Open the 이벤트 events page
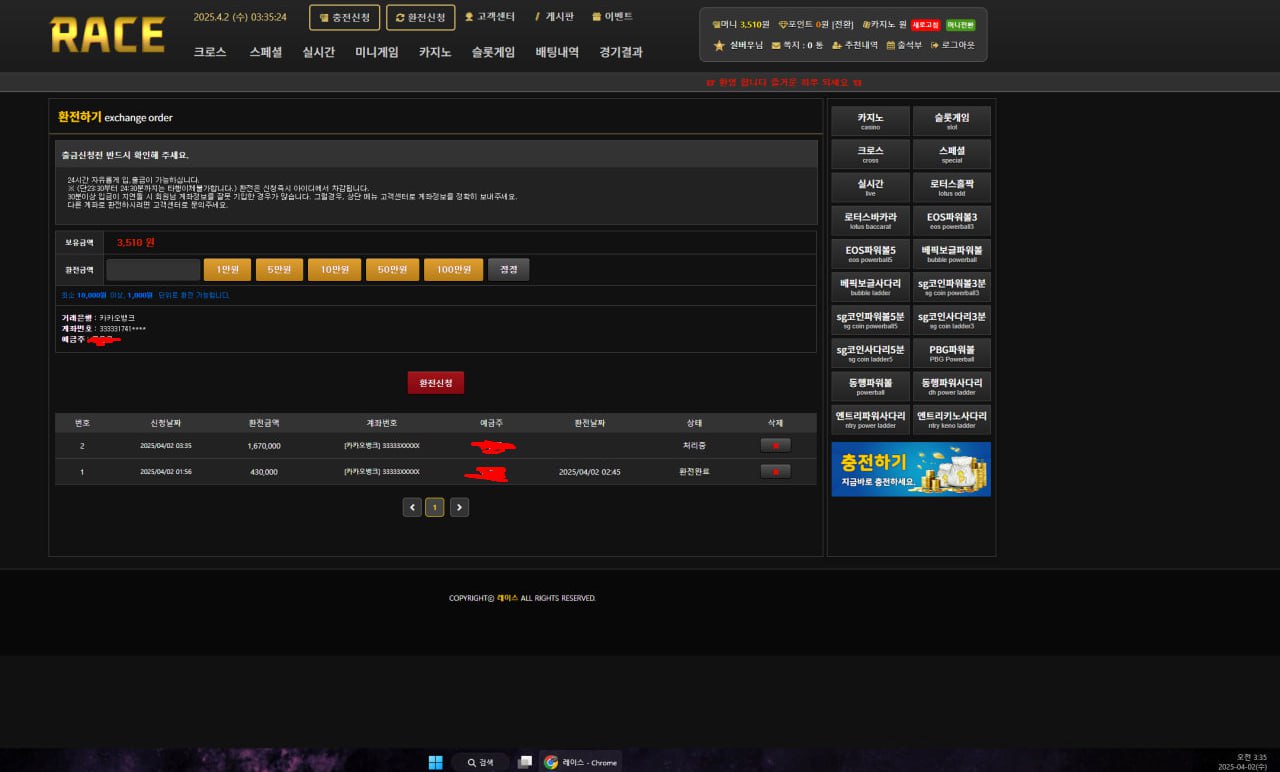Viewport: 1280px width, 772px height. tap(612, 17)
